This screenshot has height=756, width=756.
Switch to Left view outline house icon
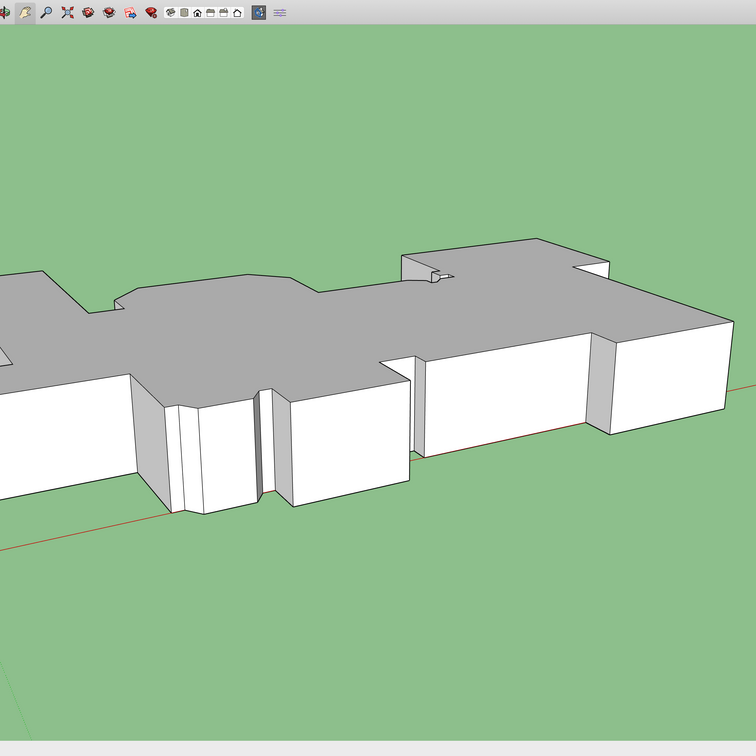[237, 13]
